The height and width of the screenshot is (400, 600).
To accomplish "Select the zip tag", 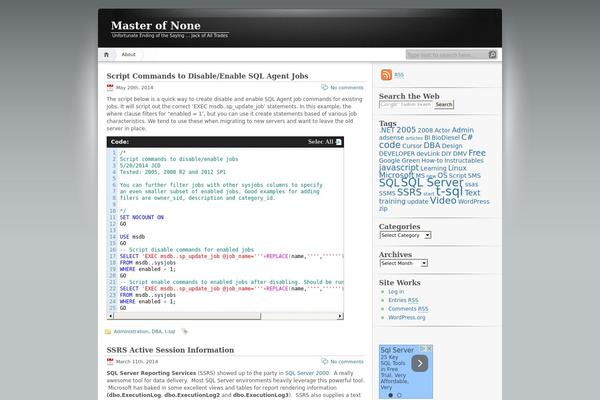I will tap(383, 209).
